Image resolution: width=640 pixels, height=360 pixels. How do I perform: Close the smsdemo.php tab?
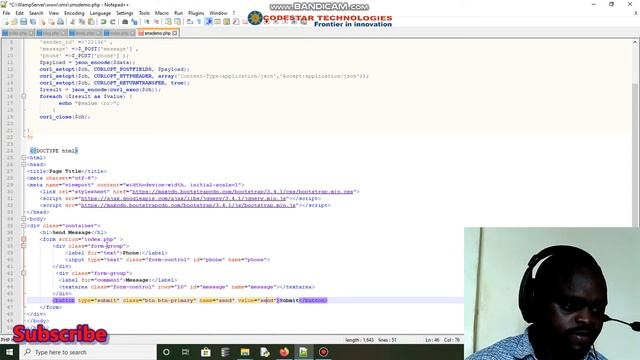pos(175,33)
